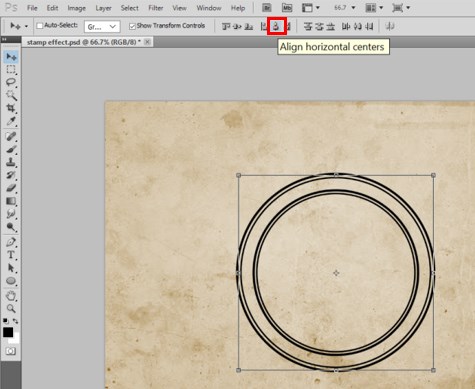Select the Hand tool
Viewport: 475px width, 389px height.
point(11,296)
